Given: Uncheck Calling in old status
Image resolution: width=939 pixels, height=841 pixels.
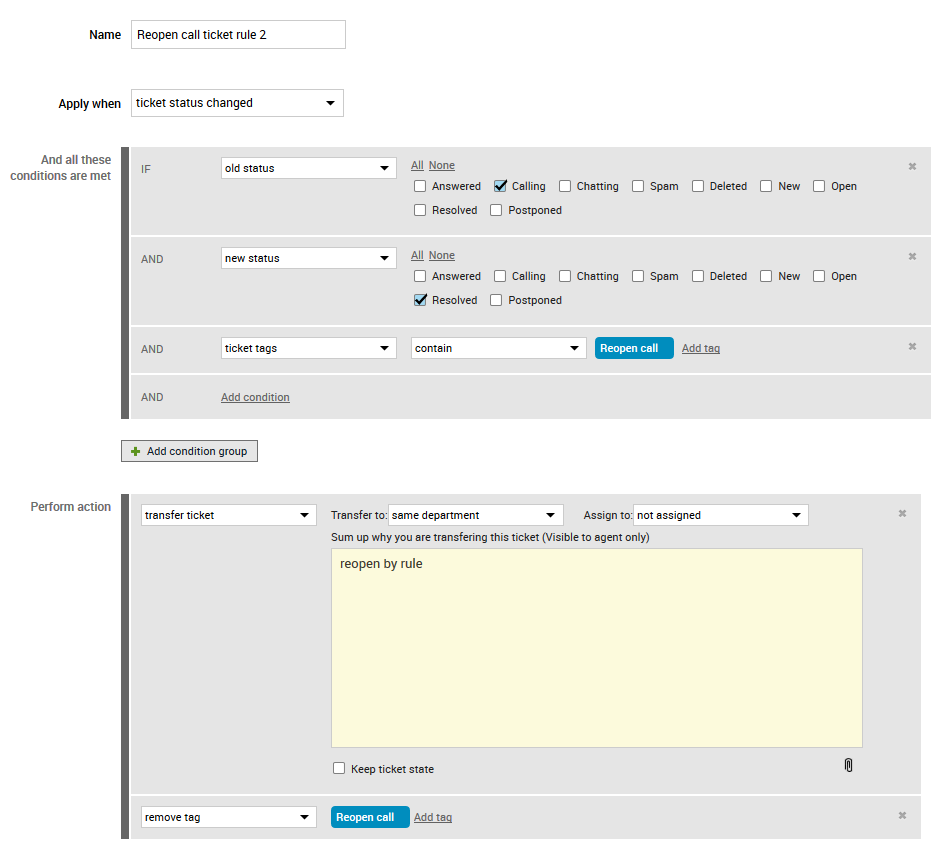Looking at the screenshot, I should click(501, 186).
